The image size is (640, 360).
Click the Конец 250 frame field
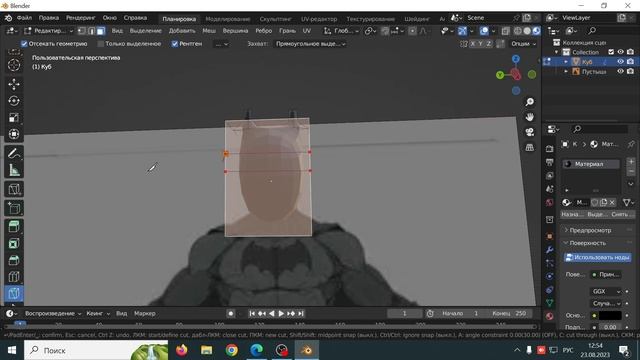click(509, 313)
